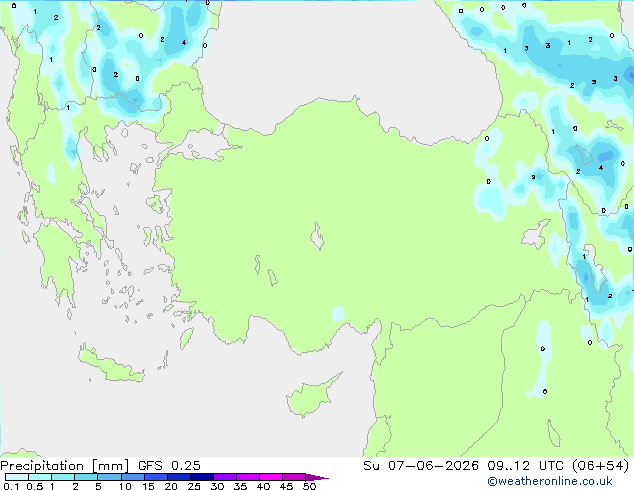Click the legend label '50'
The height and width of the screenshot is (490, 634).
[x=309, y=486]
